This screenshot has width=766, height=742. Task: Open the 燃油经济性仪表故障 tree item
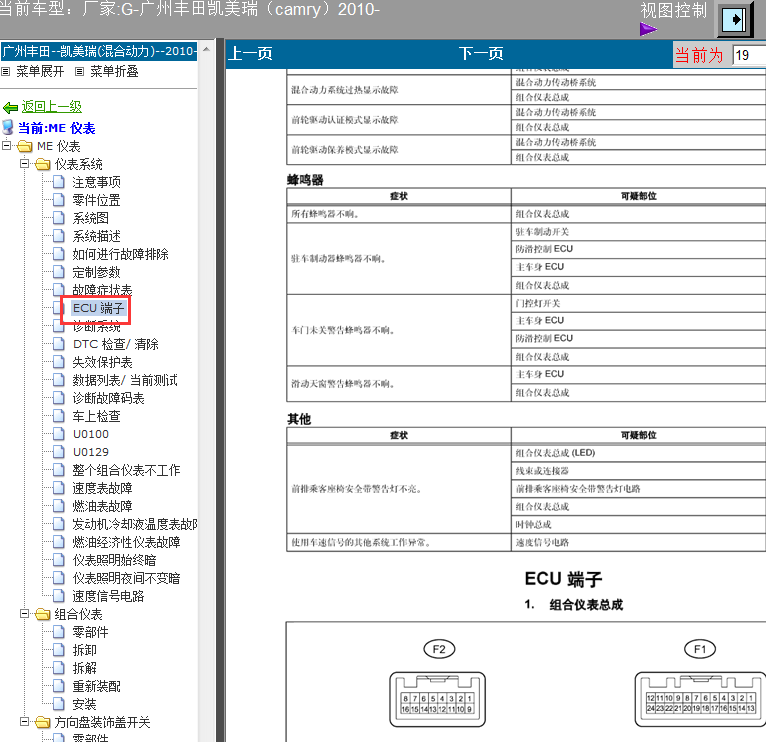point(127,542)
